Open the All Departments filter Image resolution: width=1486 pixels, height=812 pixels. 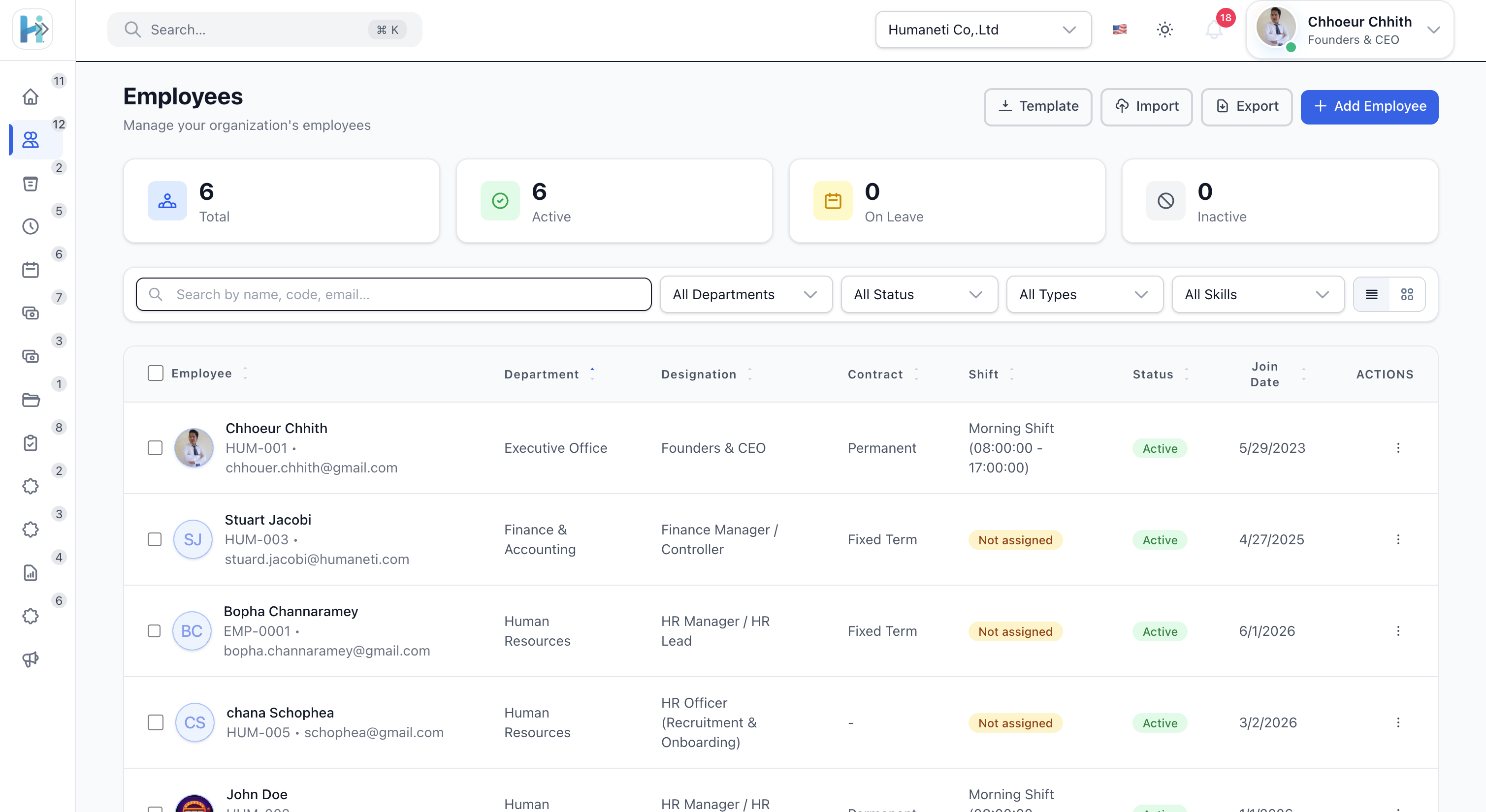pyautogui.click(x=745, y=294)
